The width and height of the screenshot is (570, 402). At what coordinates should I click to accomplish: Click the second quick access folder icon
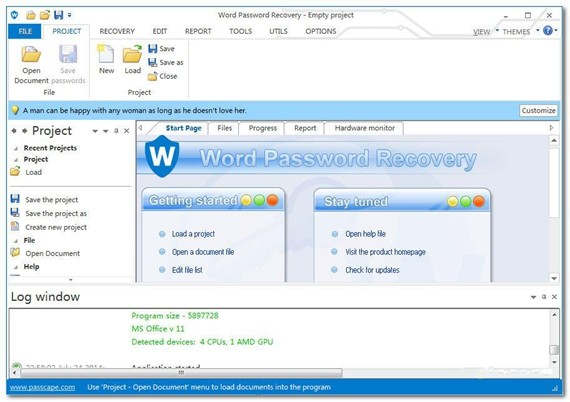[45, 15]
